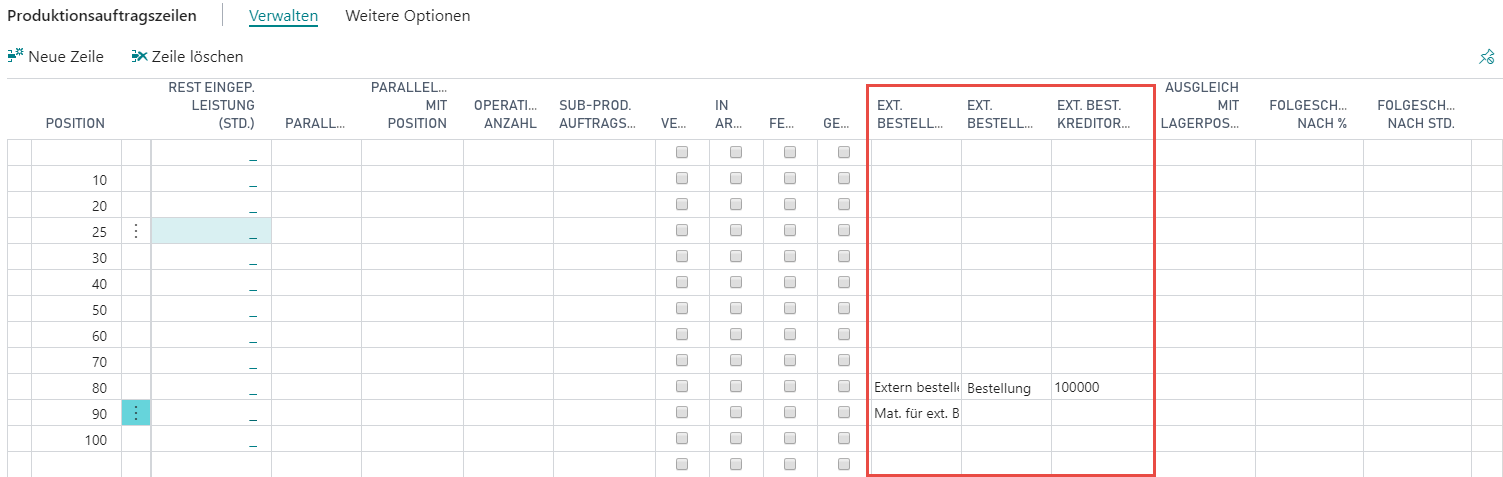Open Bestellung link in row 80
The height and width of the screenshot is (477, 1503).
[x=999, y=388]
